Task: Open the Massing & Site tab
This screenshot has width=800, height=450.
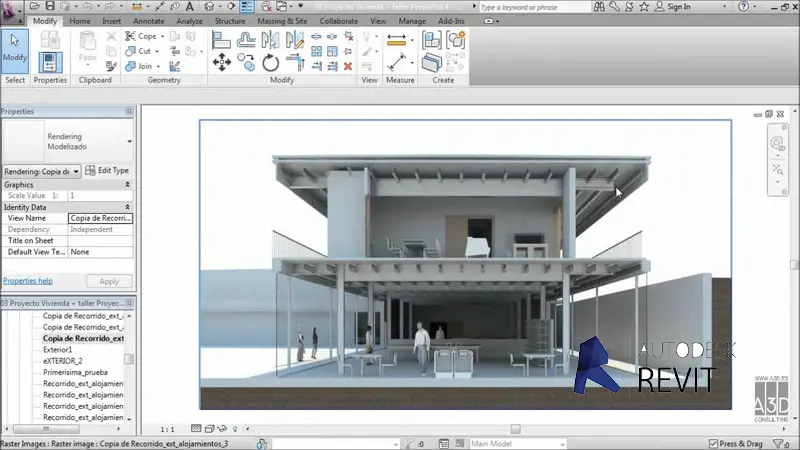Action: 283,20
